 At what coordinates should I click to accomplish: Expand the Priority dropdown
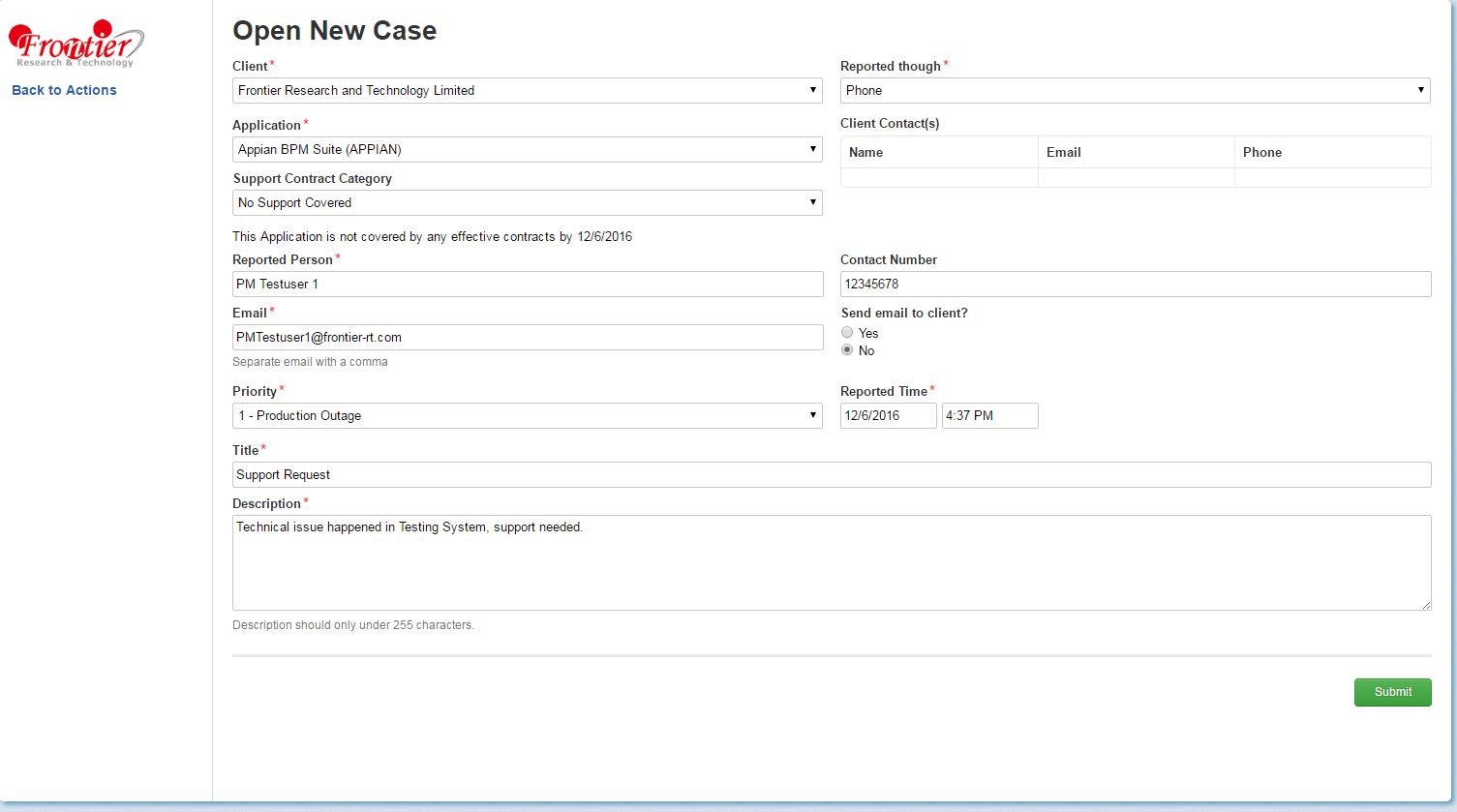coord(527,416)
